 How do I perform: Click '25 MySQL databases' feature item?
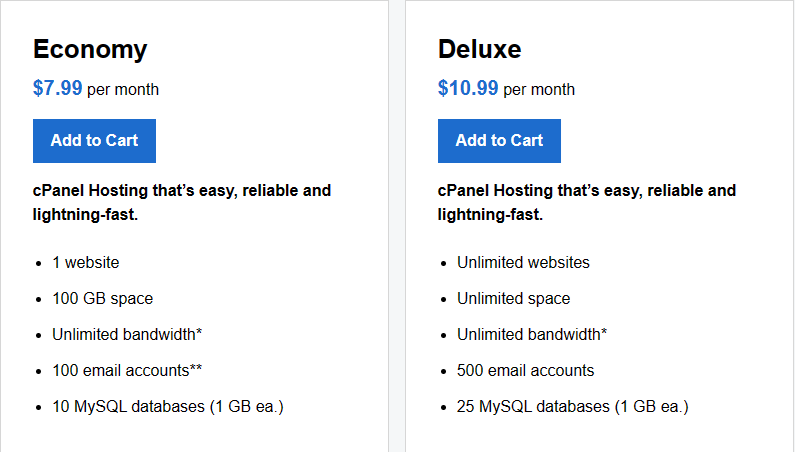click(x=572, y=407)
